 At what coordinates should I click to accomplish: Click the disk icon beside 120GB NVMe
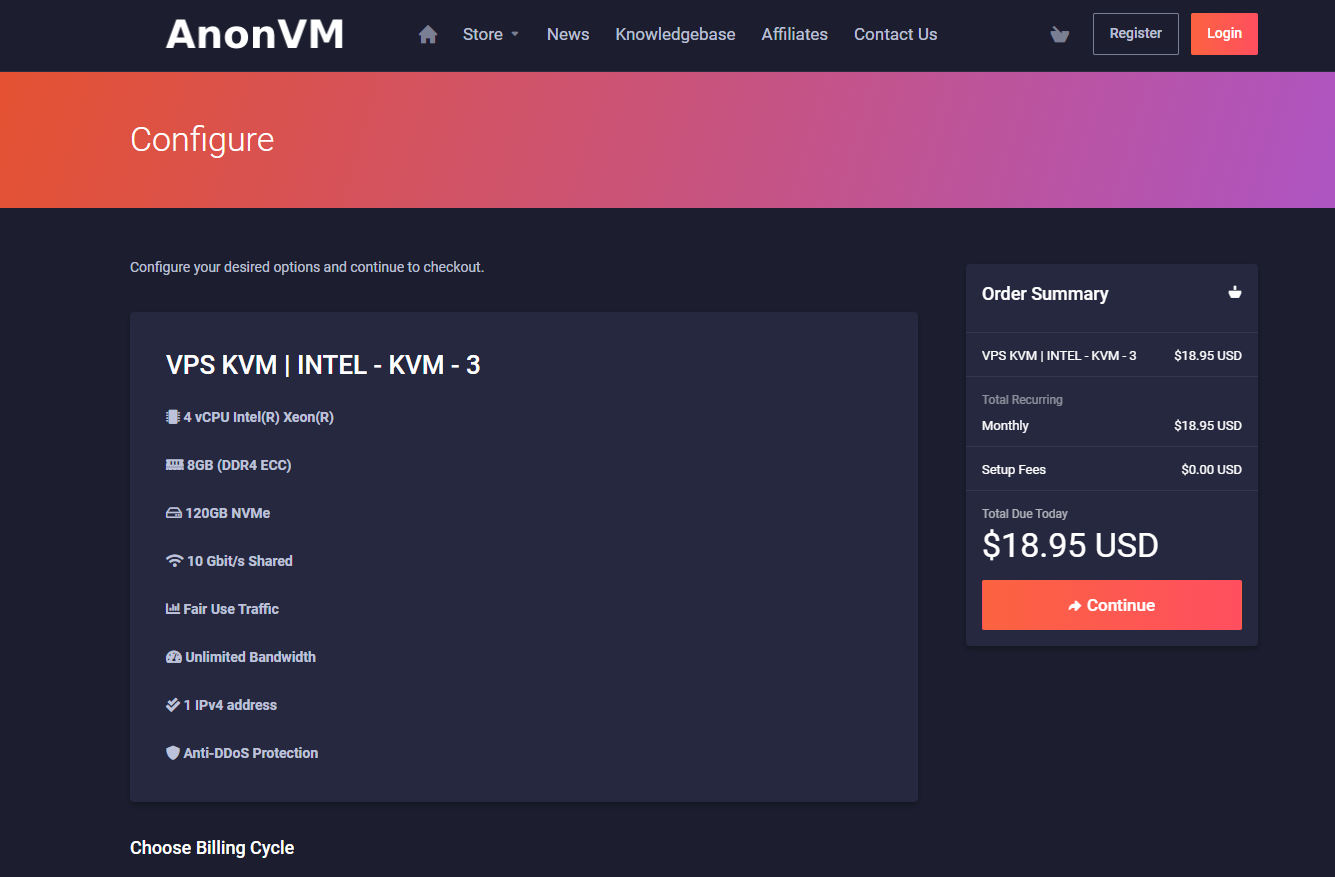172,512
